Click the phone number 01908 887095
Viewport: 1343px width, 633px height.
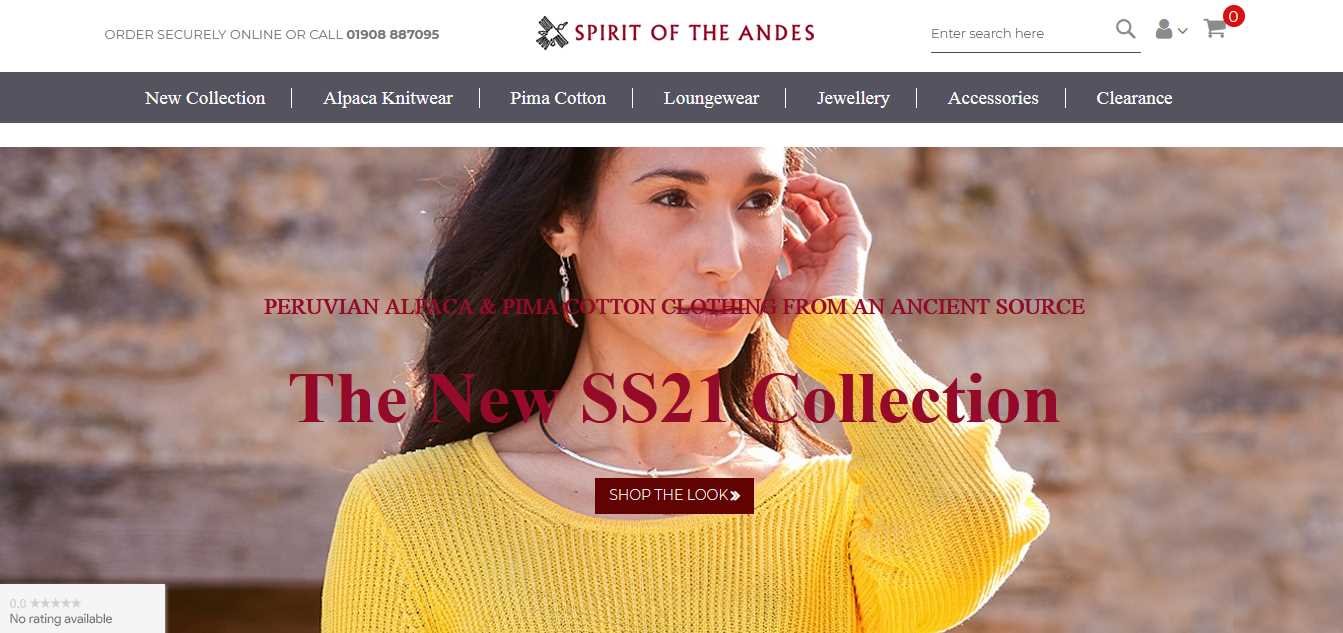click(x=393, y=34)
